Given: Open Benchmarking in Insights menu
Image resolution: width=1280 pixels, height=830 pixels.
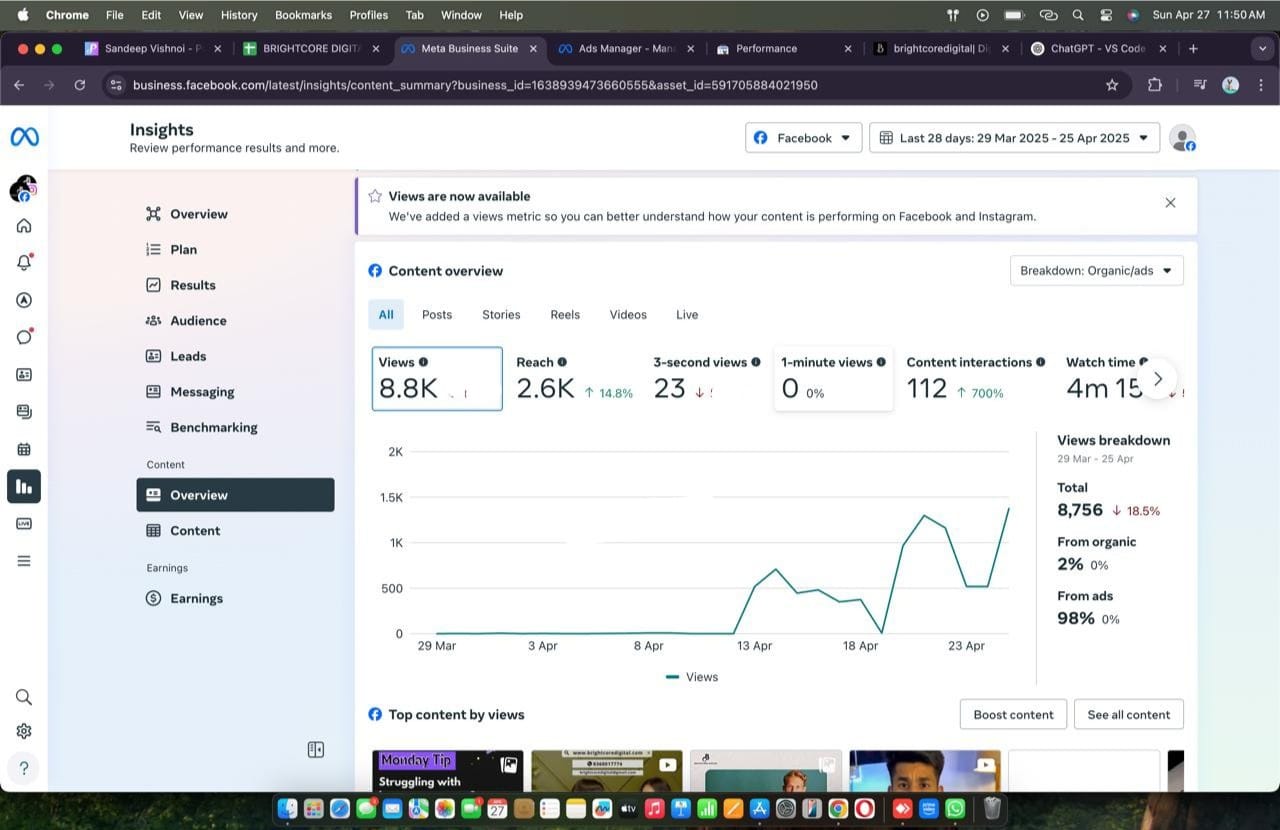Looking at the screenshot, I should pyautogui.click(x=213, y=427).
